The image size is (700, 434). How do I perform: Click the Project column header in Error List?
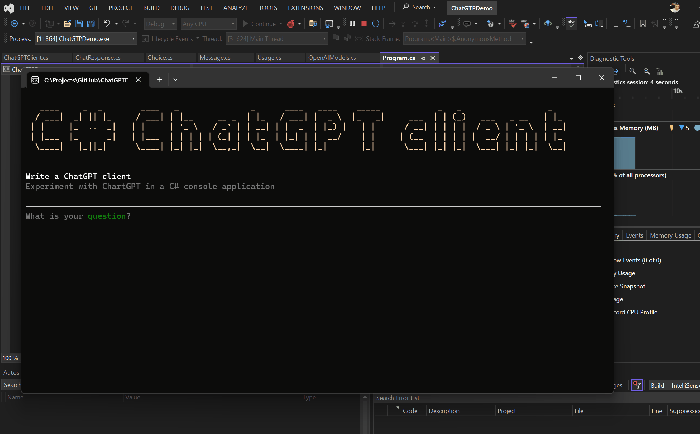533,411
